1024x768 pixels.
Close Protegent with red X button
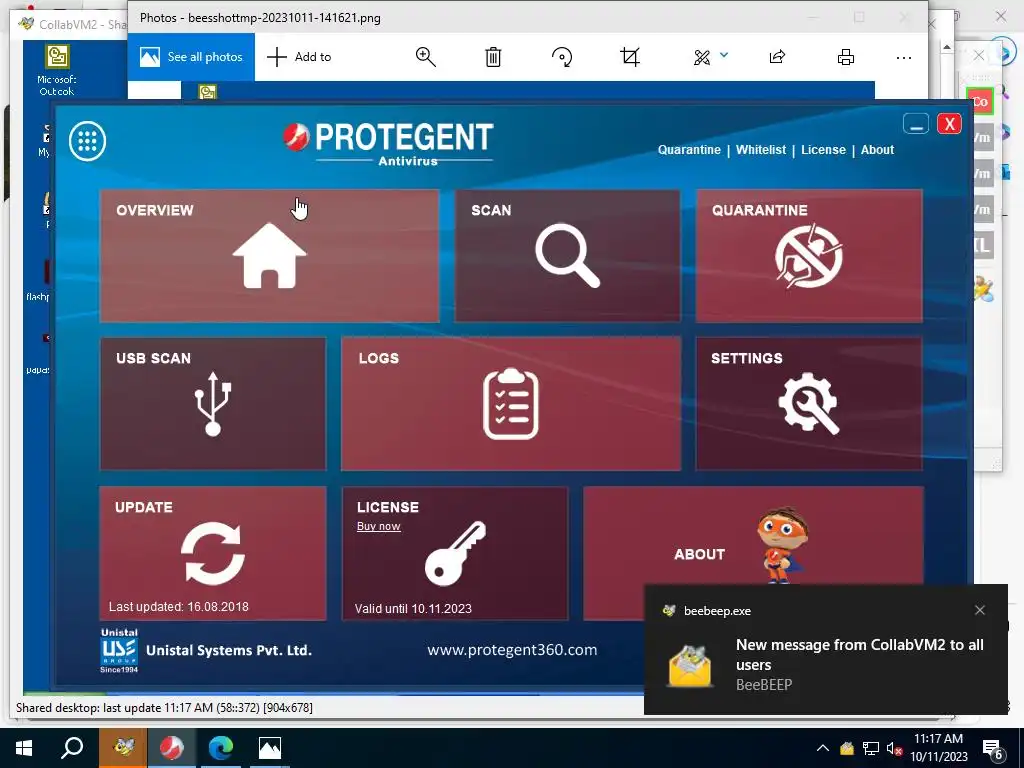(949, 123)
